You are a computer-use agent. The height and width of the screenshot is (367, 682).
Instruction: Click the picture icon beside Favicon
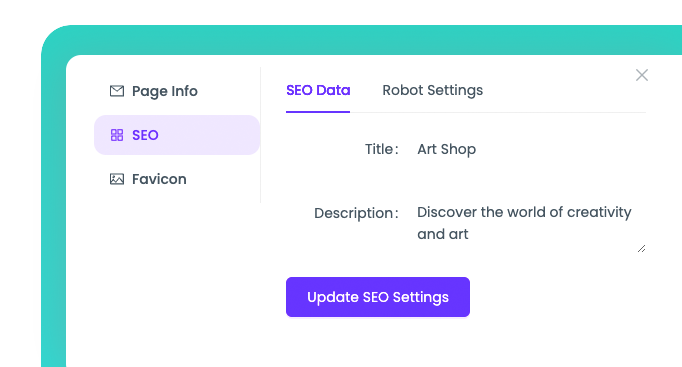pyautogui.click(x=117, y=179)
